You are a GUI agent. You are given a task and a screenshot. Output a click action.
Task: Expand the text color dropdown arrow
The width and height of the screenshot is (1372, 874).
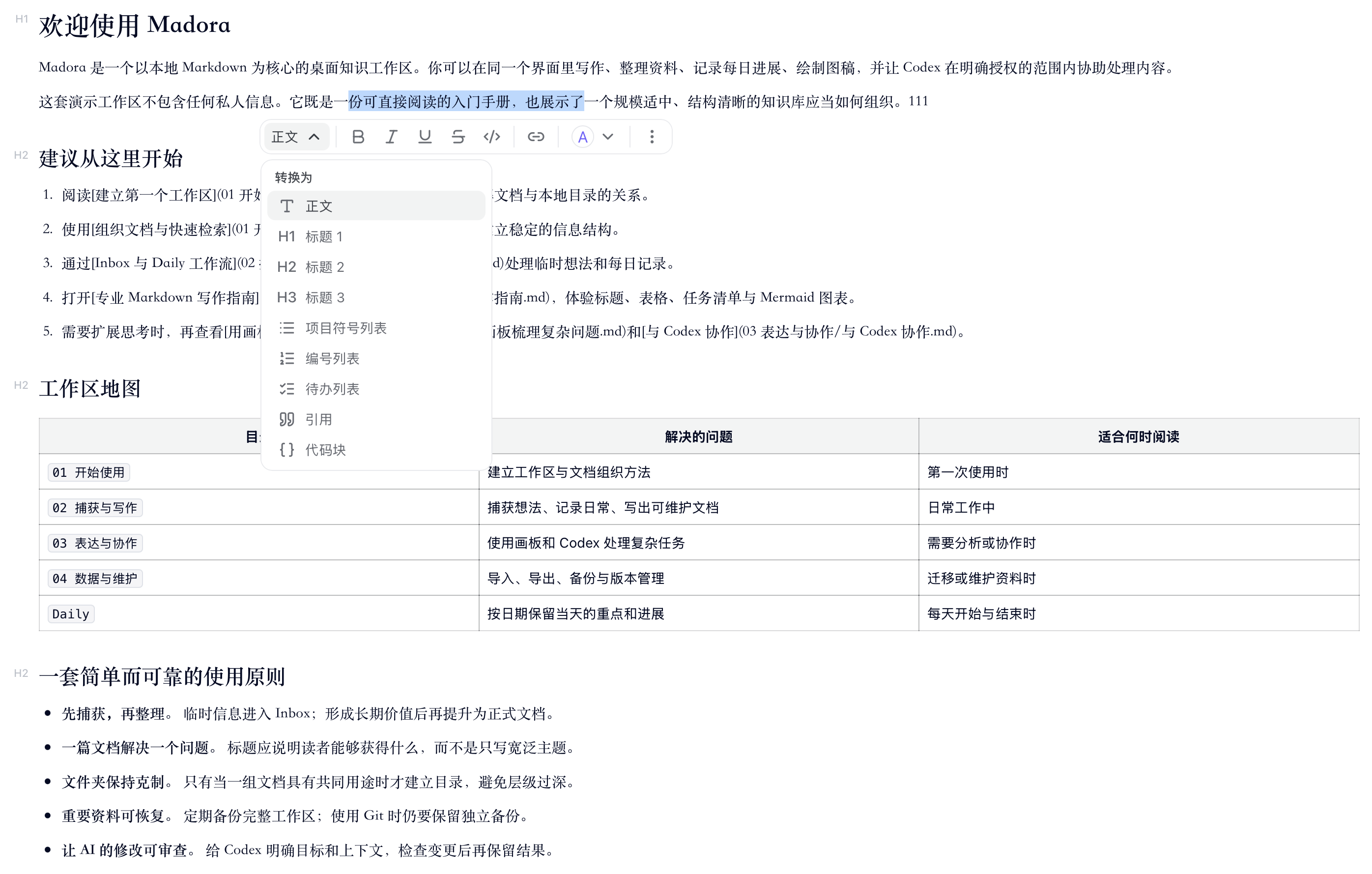tap(608, 137)
